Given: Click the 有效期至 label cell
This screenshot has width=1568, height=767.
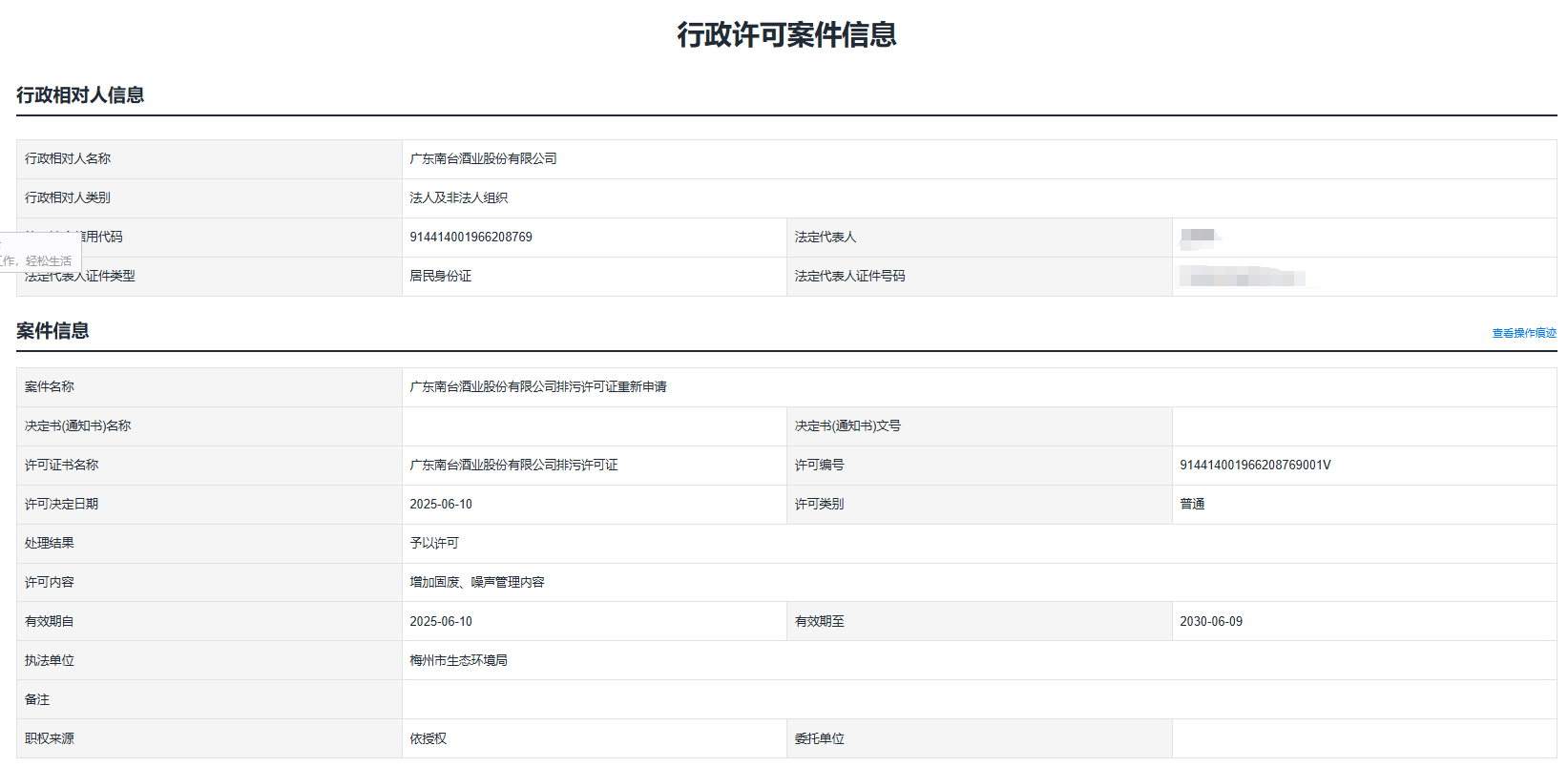Looking at the screenshot, I should (979, 621).
